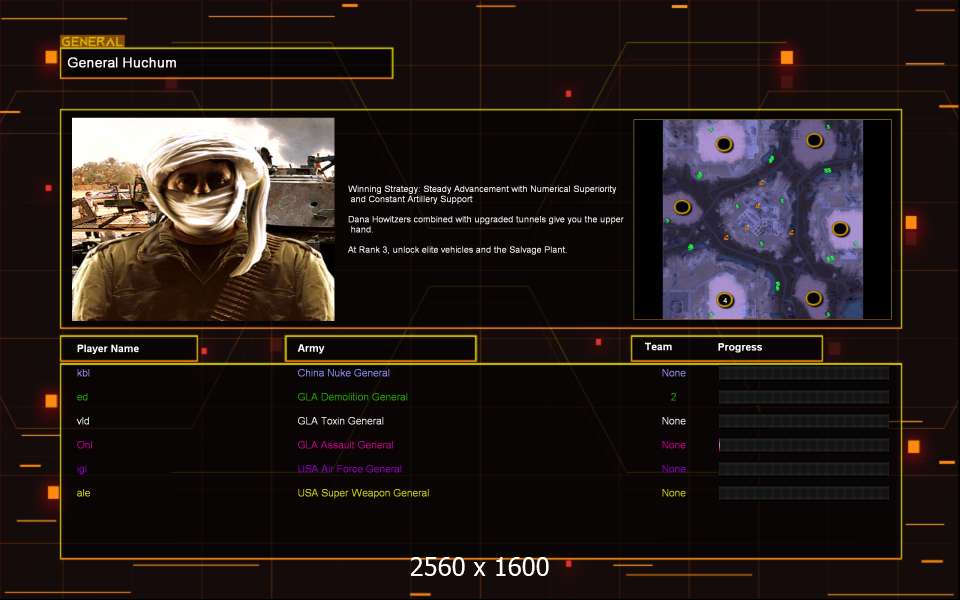
Task: Select the bottom-right start position on minimap
Action: coord(814,297)
